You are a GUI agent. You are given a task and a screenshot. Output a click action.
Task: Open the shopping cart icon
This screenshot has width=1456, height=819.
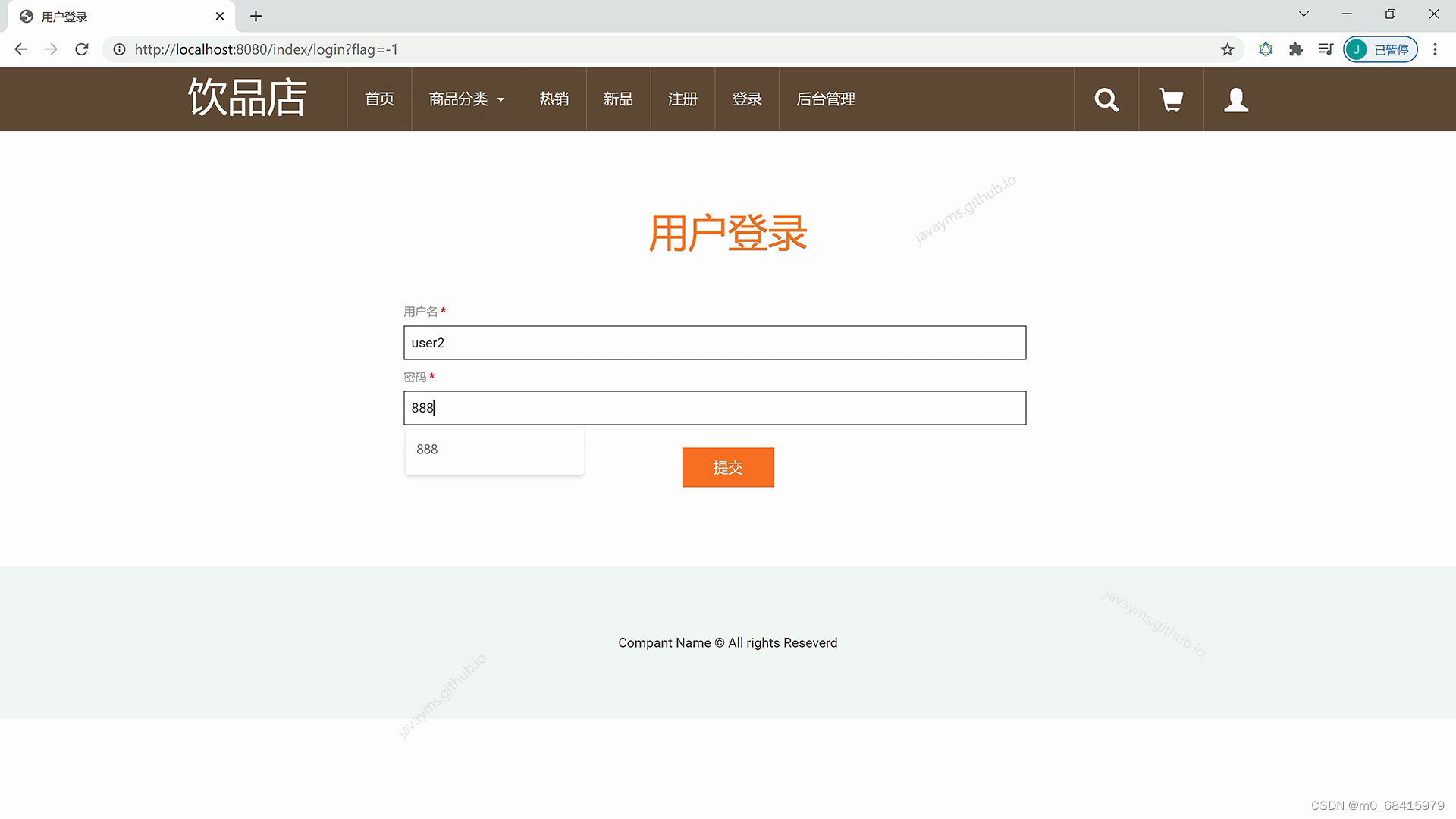point(1170,99)
